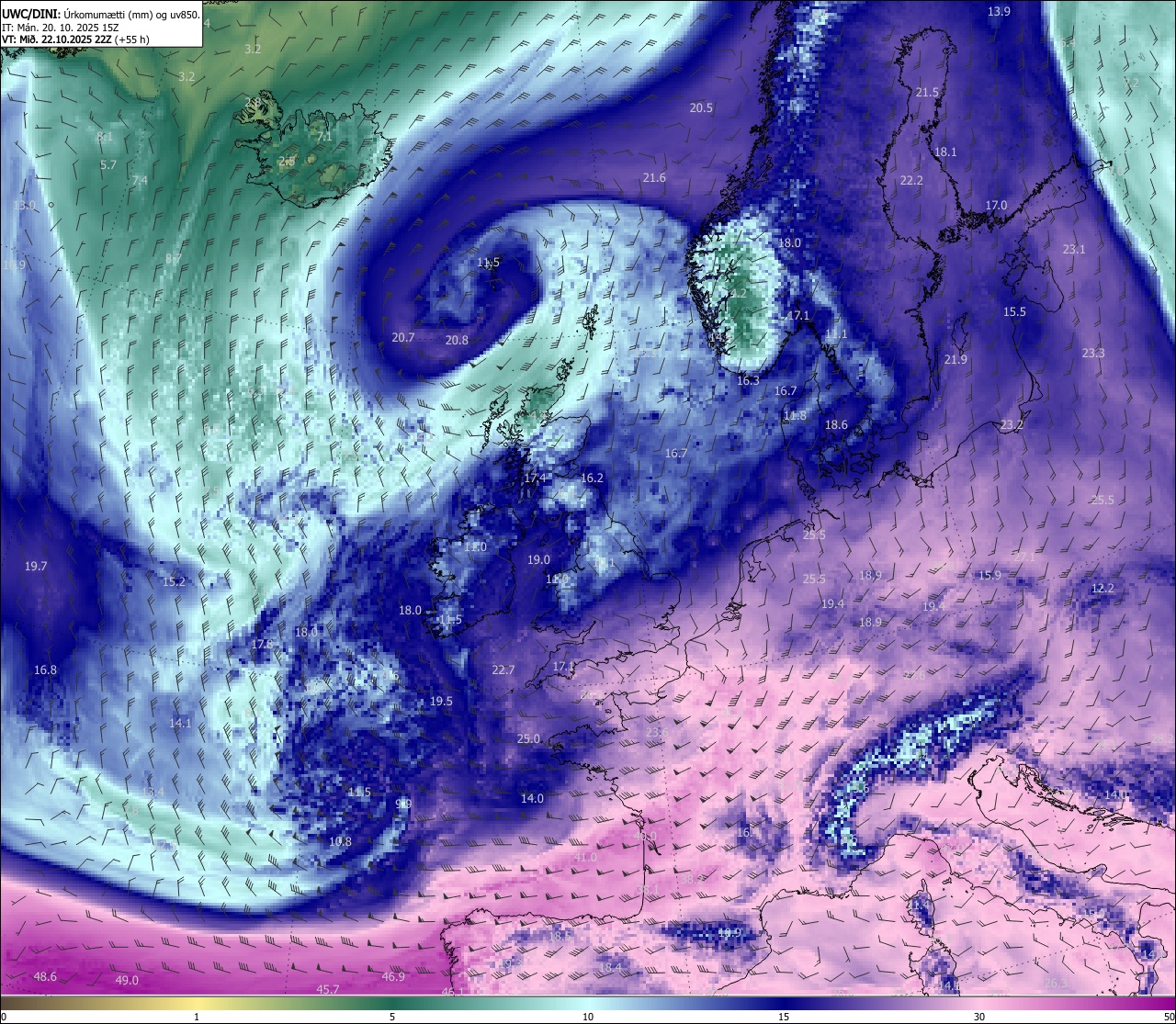
Task: Click the map value '23.2'
Action: [x=1012, y=424]
